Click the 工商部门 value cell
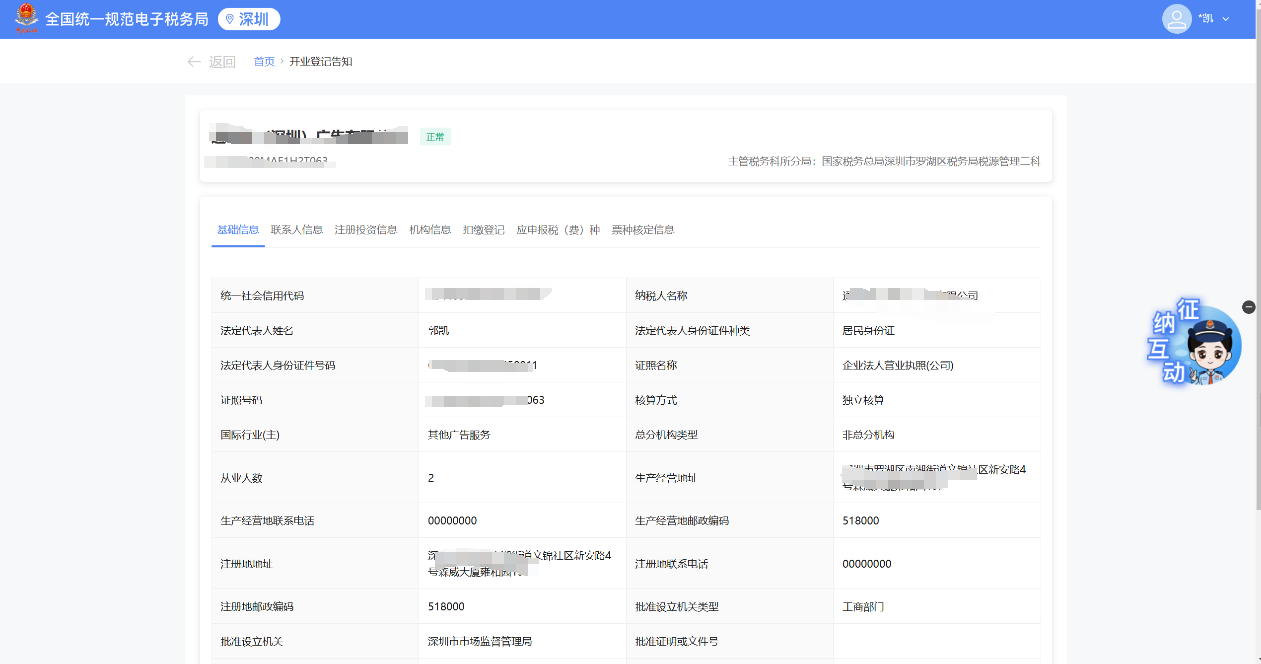 click(936, 606)
